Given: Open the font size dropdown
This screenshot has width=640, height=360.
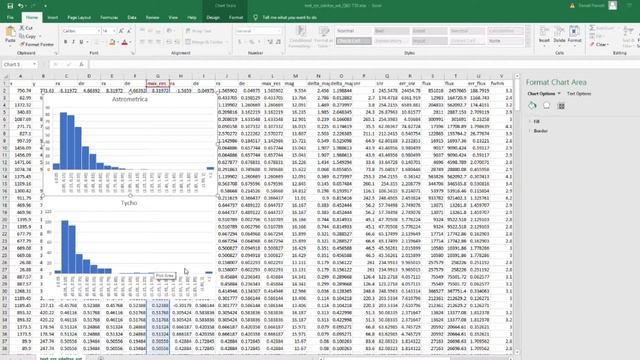Looking at the screenshot, I should [114, 31].
